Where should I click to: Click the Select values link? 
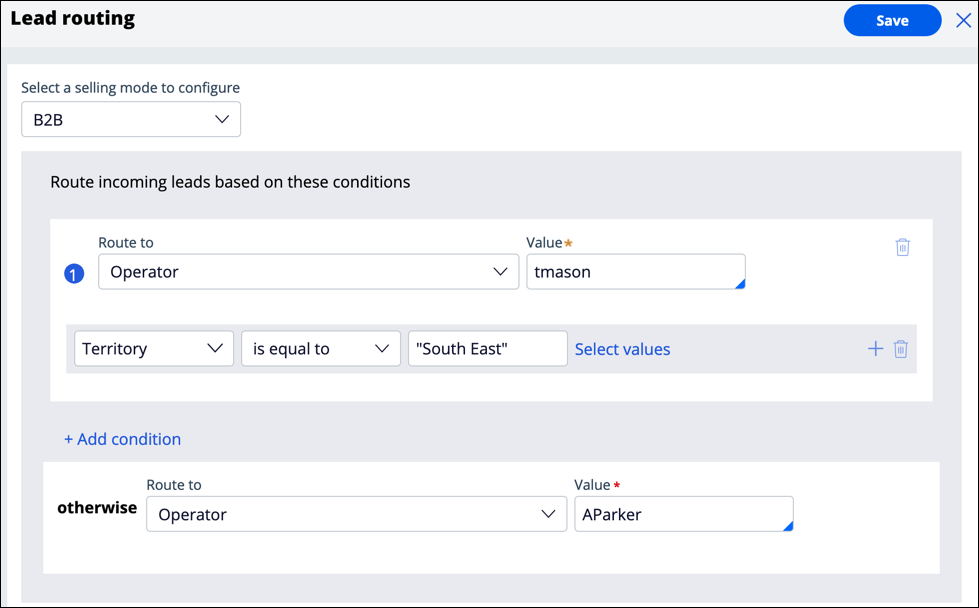[622, 349]
